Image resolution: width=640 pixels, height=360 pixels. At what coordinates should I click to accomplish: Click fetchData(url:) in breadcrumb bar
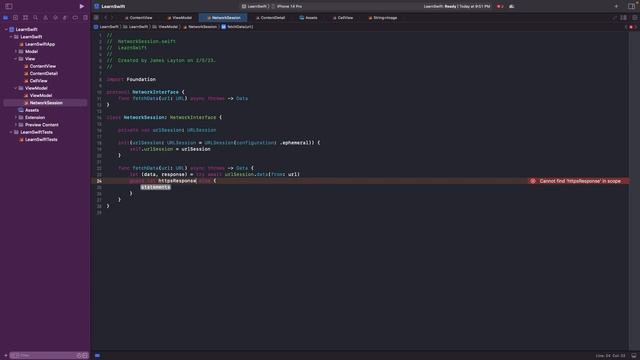237,27
